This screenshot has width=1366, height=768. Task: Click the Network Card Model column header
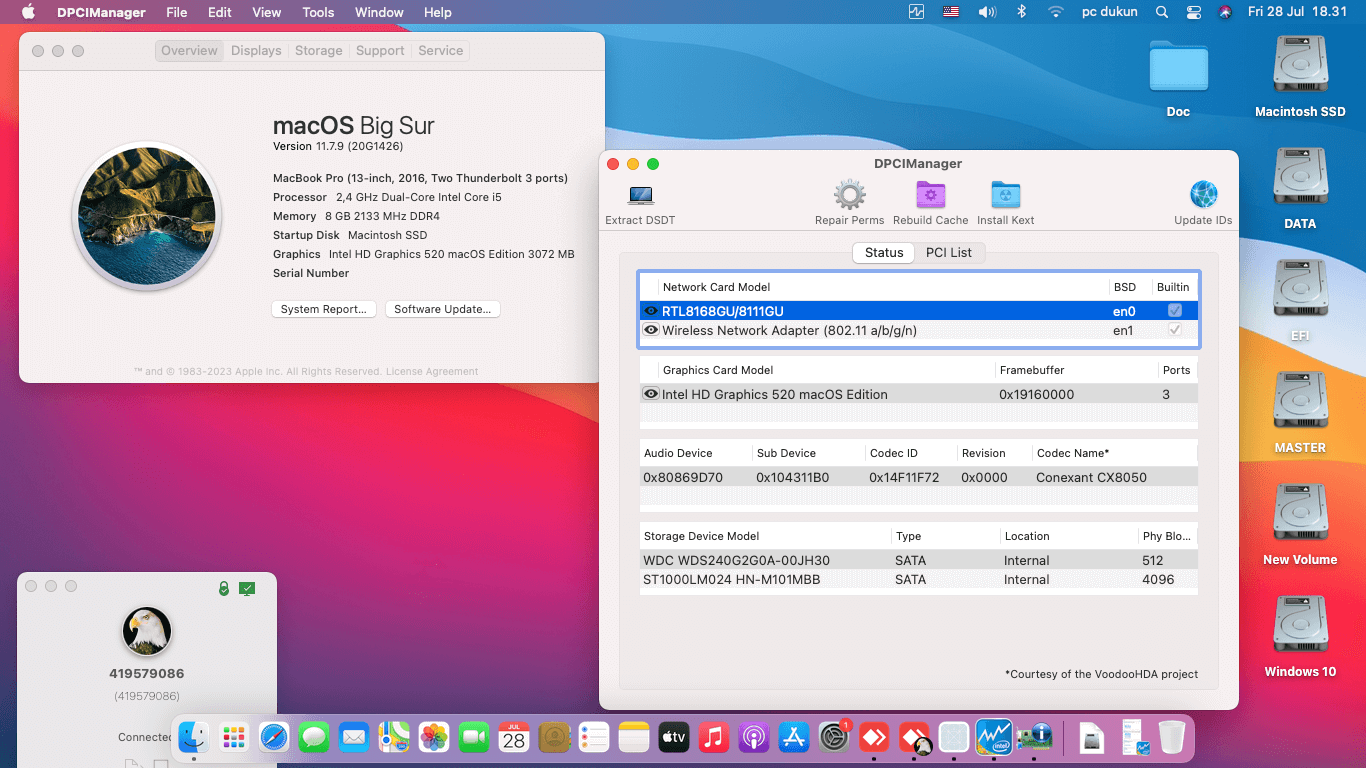point(884,287)
